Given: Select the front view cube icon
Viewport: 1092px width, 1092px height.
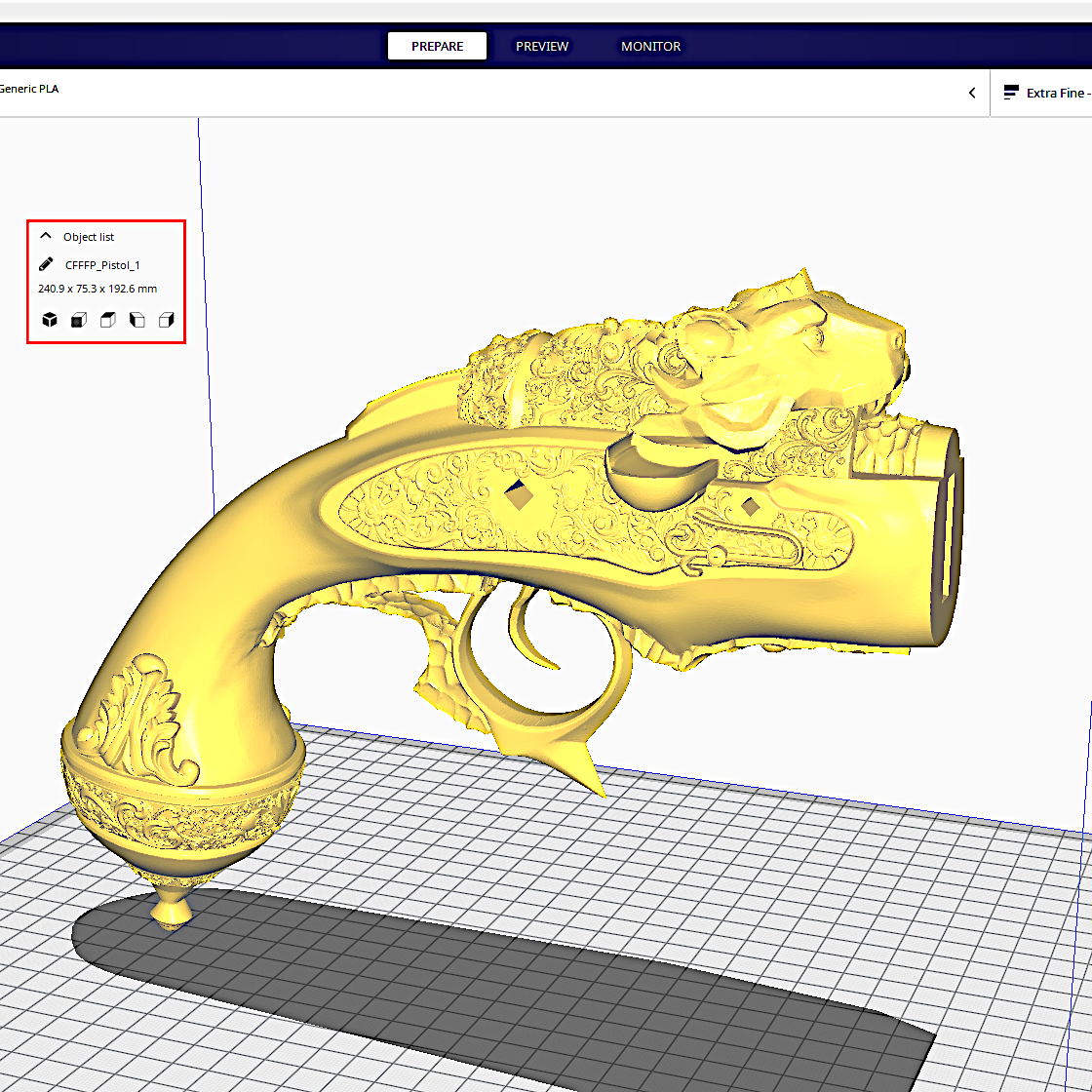Looking at the screenshot, I should [78, 319].
